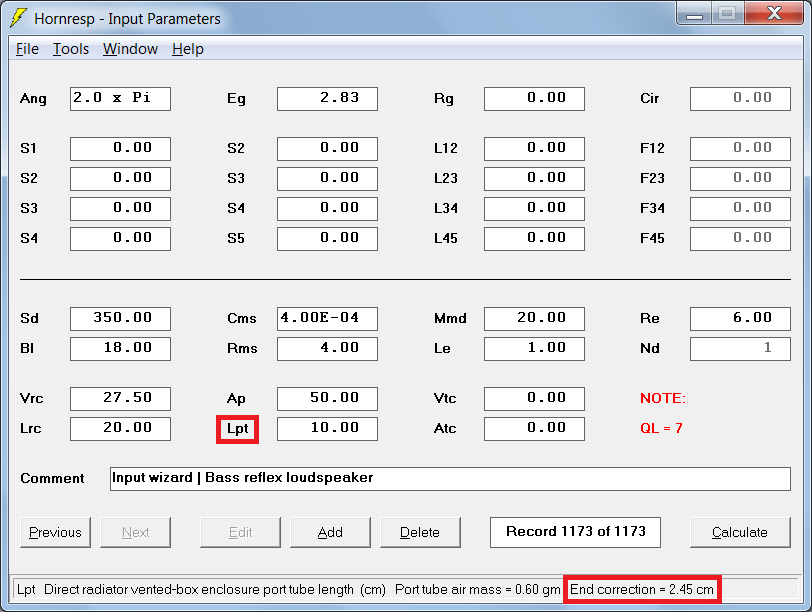The width and height of the screenshot is (812, 612).
Task: Click Port tube air mass status text
Action: coord(477,589)
